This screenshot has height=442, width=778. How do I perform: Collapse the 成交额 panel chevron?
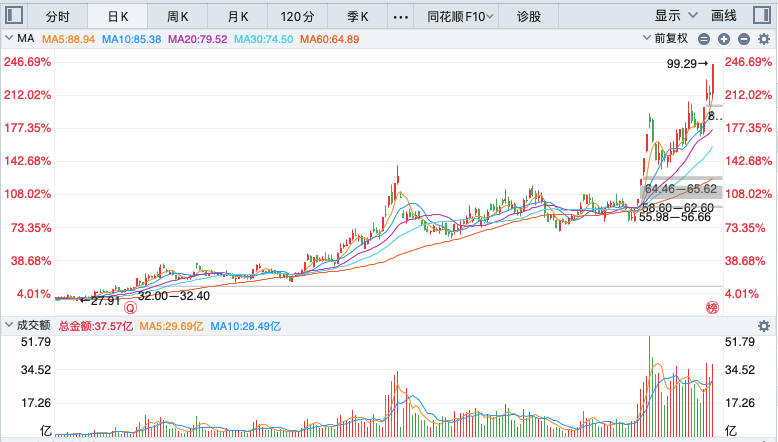coord(9,325)
